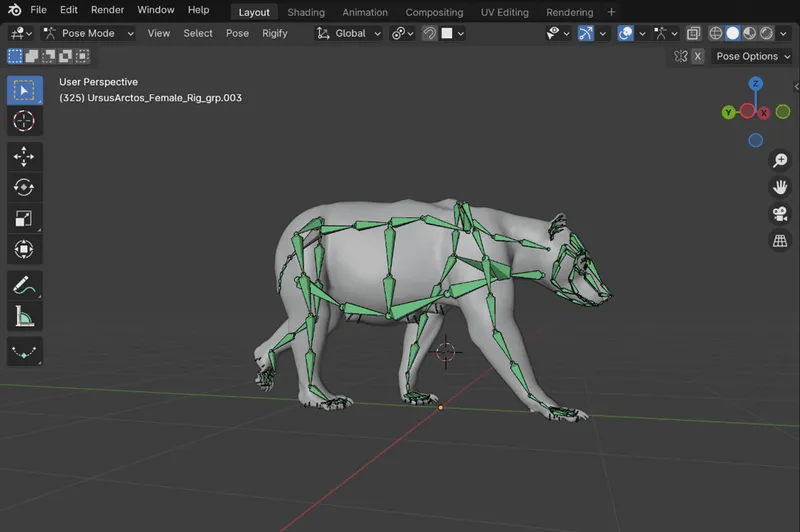This screenshot has width=800, height=532.
Task: Open the Render menu
Action: tap(107, 10)
